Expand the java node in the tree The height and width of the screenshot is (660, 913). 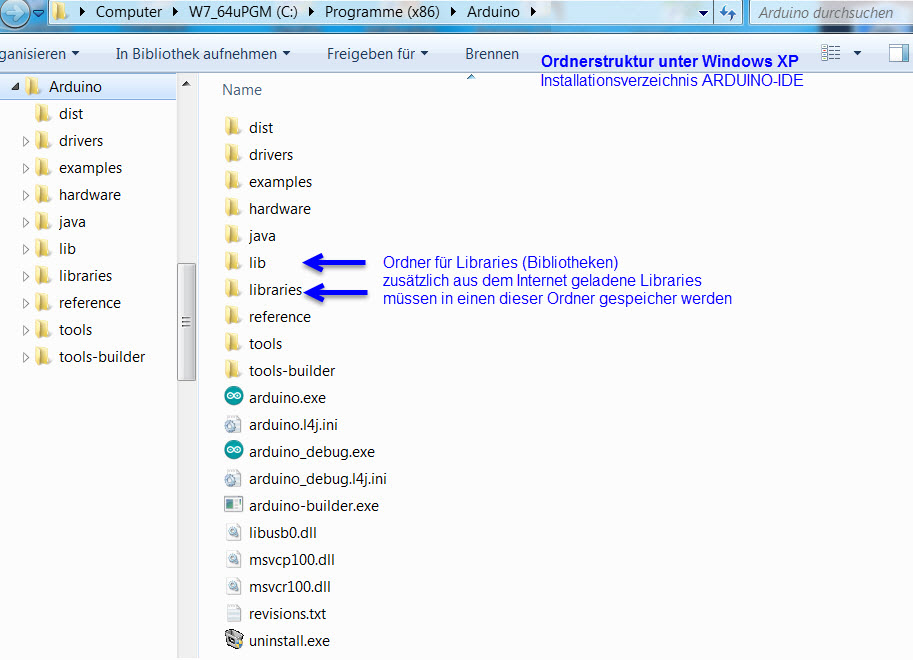click(25, 222)
